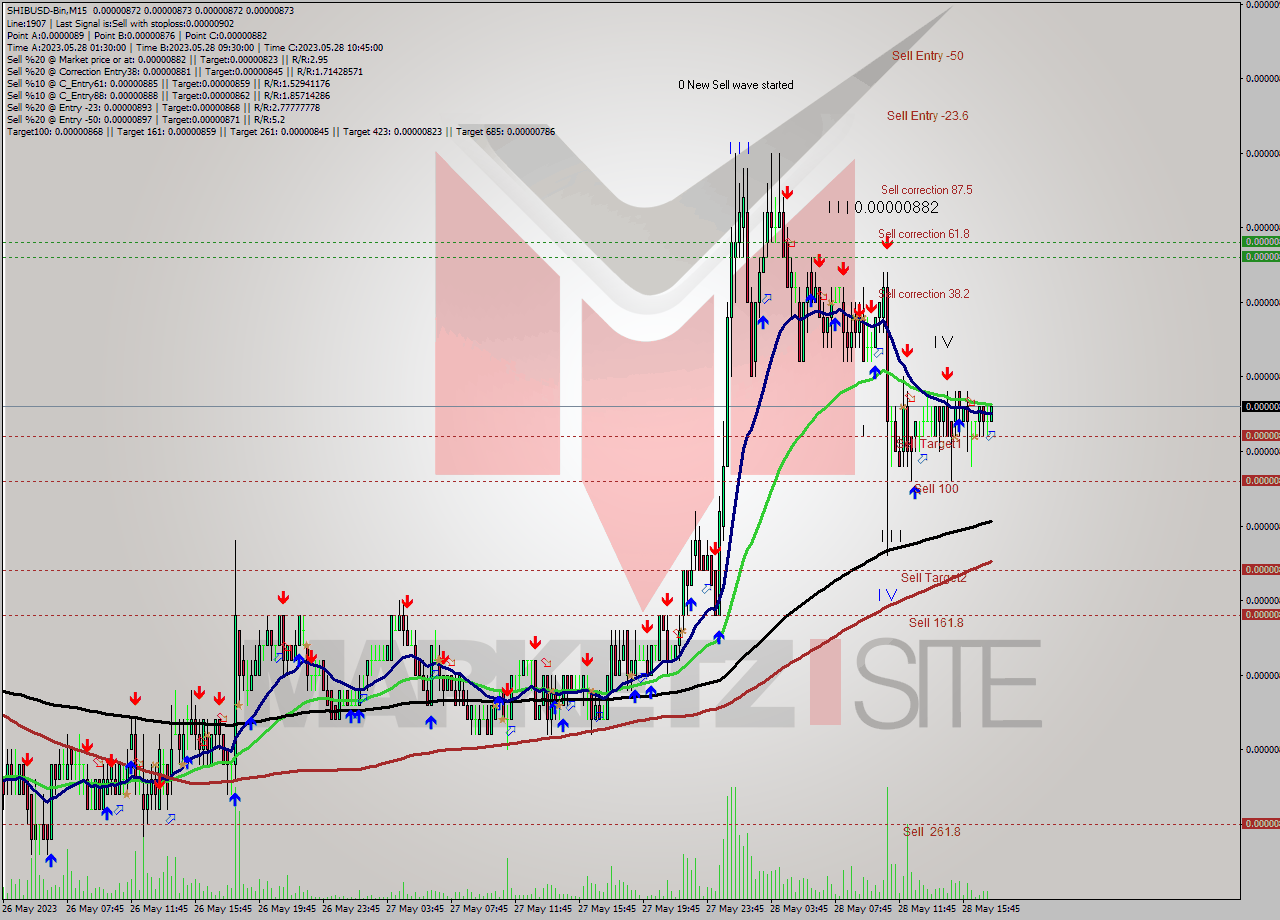This screenshot has height=920, width=1280.
Task: Click the '28 May 11:45' time axis label
Action: click(x=927, y=909)
